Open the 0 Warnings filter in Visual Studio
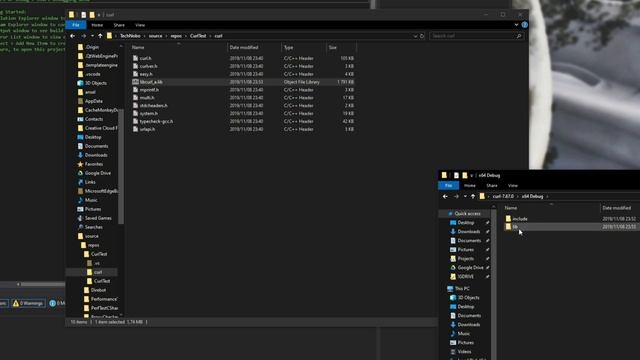 tap(28, 303)
